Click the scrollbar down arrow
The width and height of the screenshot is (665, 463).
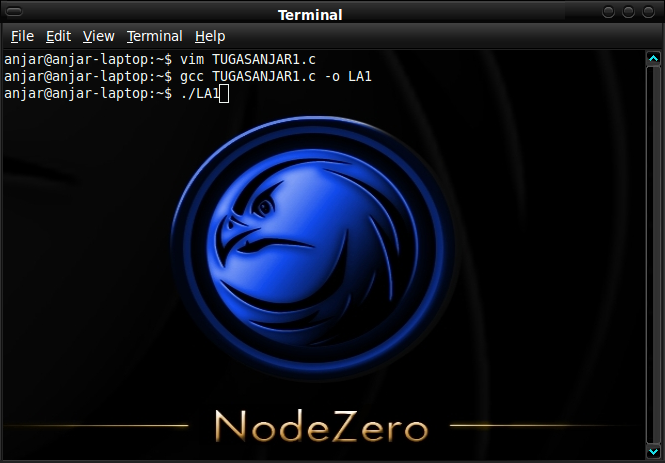click(x=653, y=451)
